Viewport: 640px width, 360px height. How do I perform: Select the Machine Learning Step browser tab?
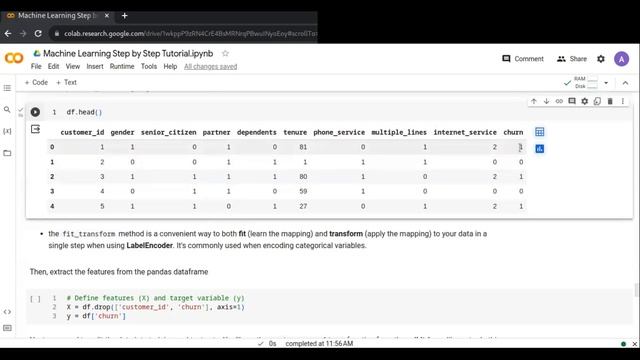point(56,16)
